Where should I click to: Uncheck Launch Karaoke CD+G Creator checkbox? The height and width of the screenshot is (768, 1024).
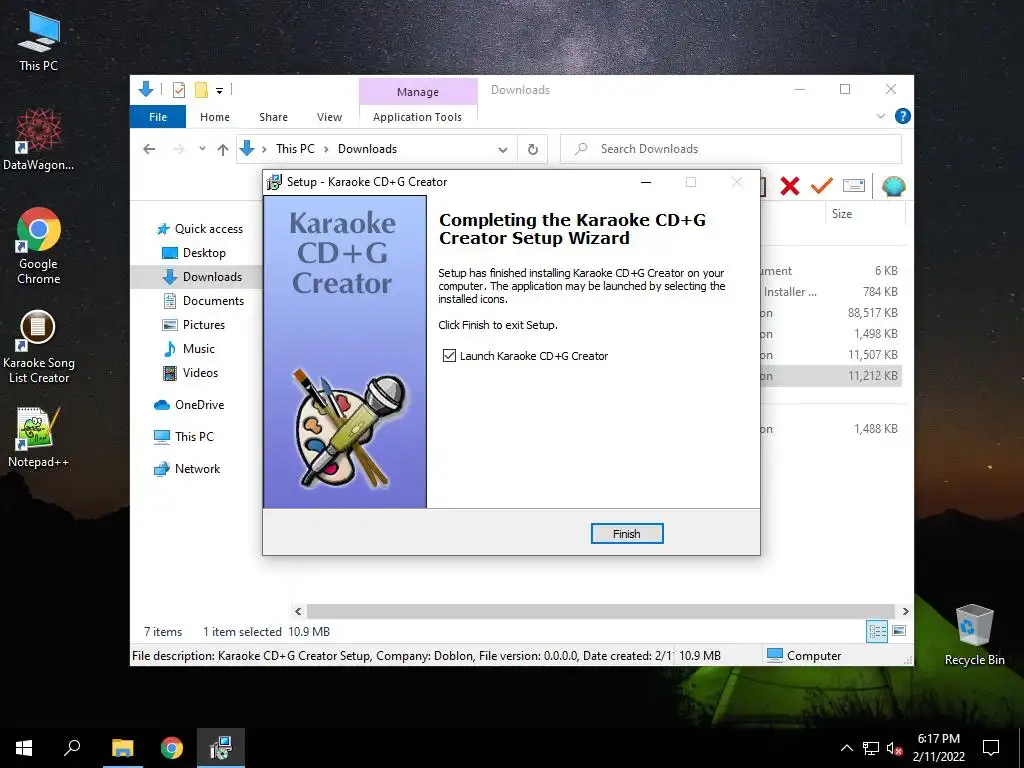[x=449, y=355]
